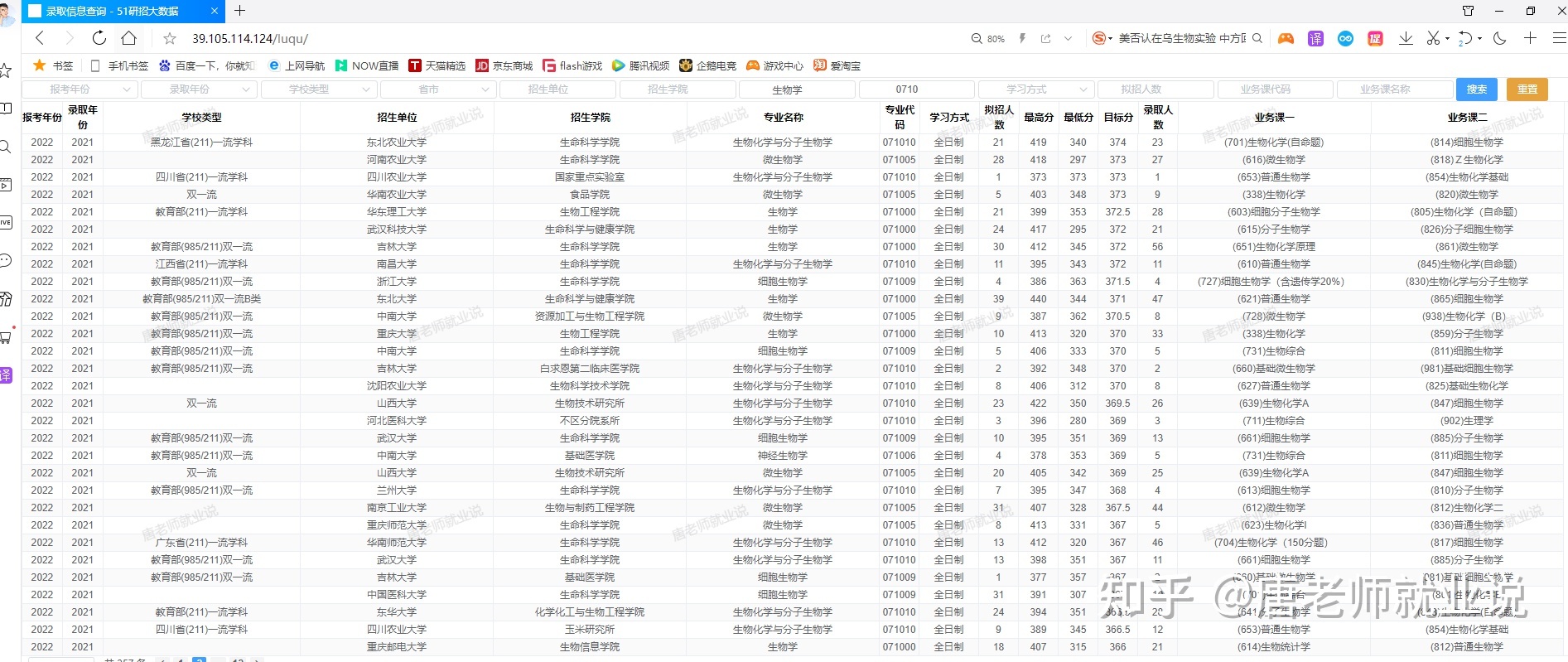Viewport: 1568px width, 662px height.
Task: Bookmark this page with the star icon
Action: [170, 39]
